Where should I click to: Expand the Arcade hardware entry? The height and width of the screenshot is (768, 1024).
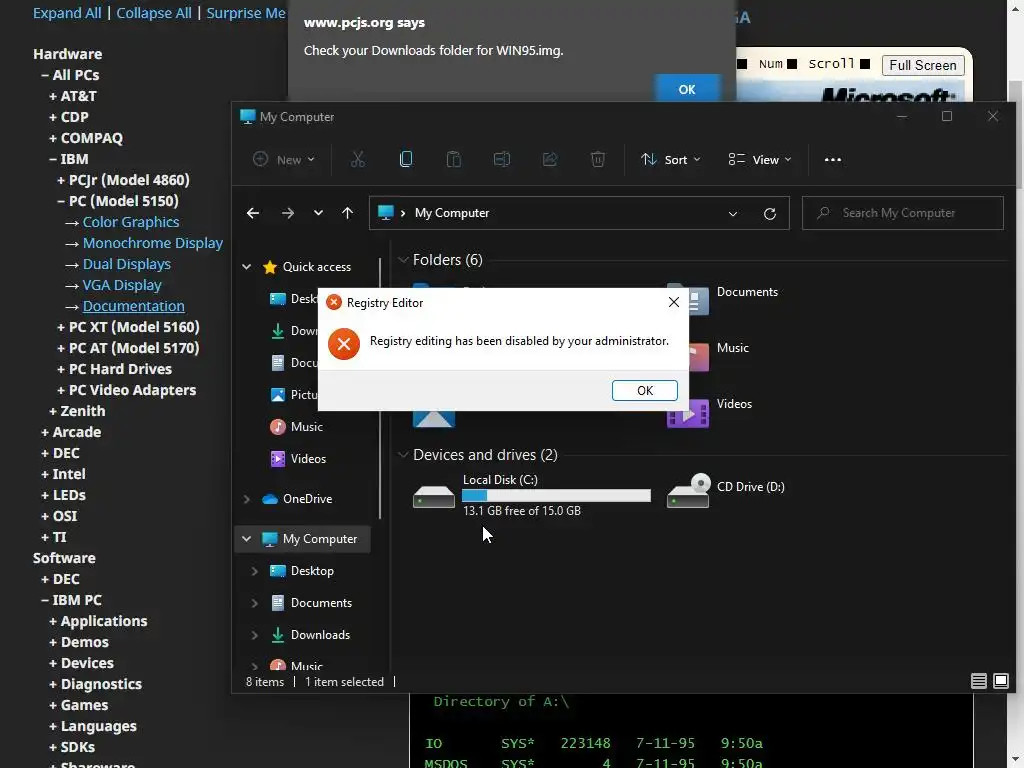click(x=71, y=432)
